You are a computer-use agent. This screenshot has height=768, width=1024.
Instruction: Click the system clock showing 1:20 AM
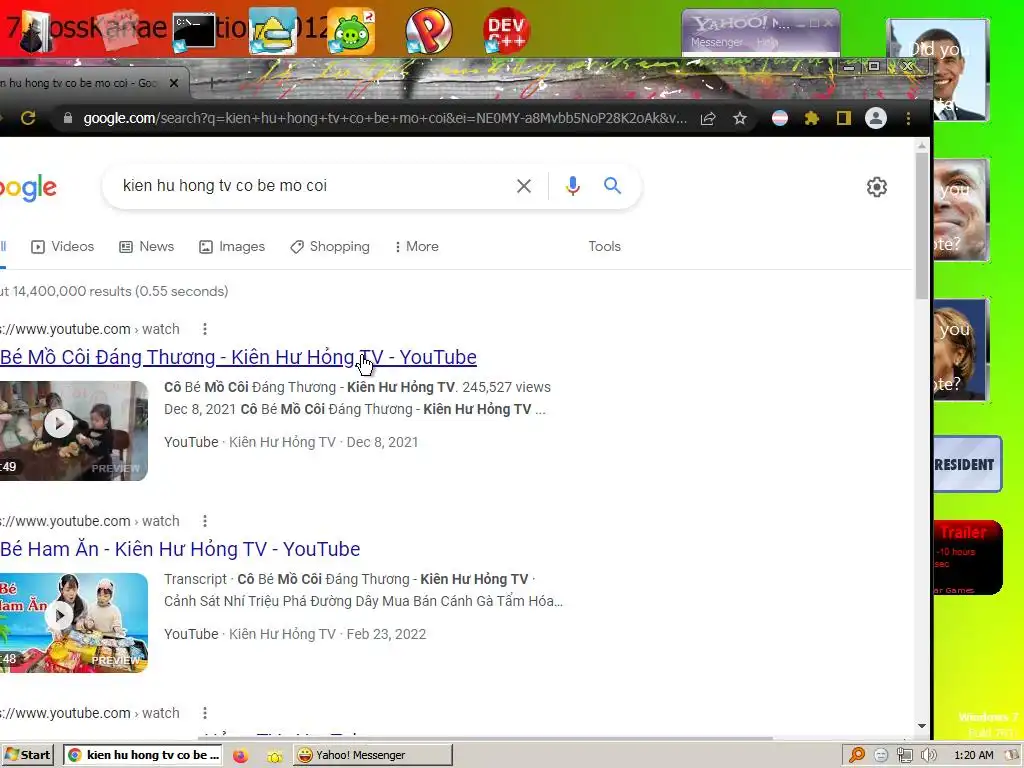click(973, 756)
